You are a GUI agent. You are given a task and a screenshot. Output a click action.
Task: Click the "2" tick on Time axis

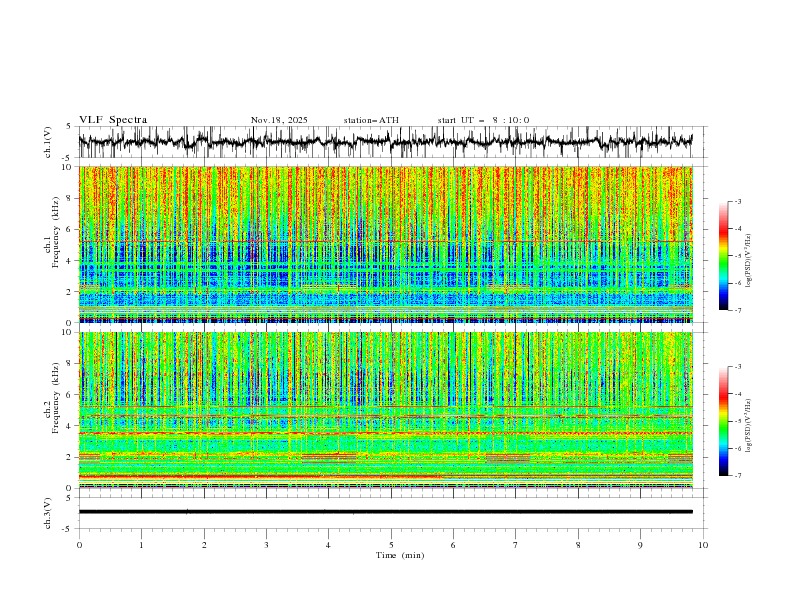204,545
